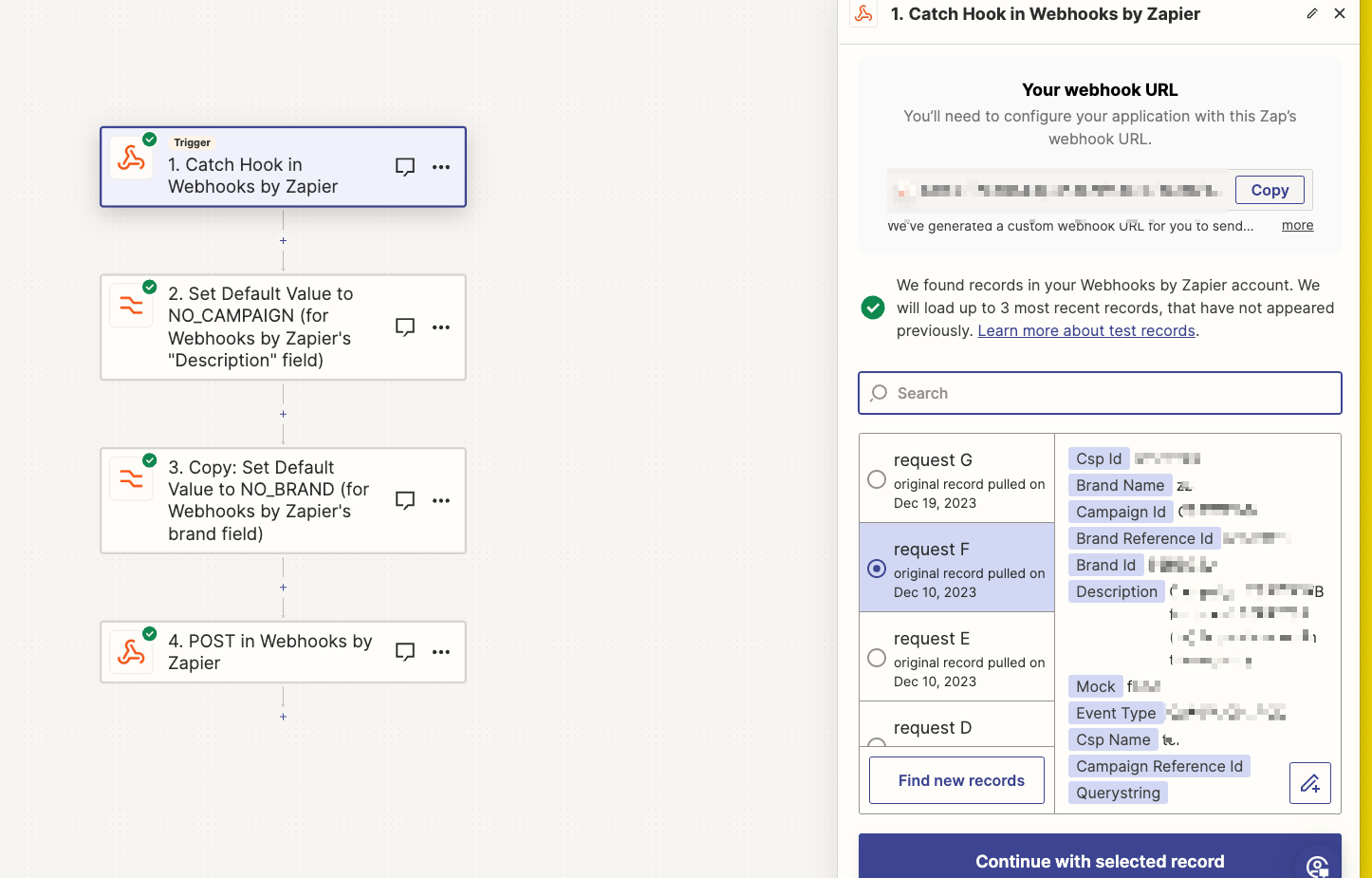Click Formatter icon on step 2 card
The height and width of the screenshot is (878, 1372).
131,306
